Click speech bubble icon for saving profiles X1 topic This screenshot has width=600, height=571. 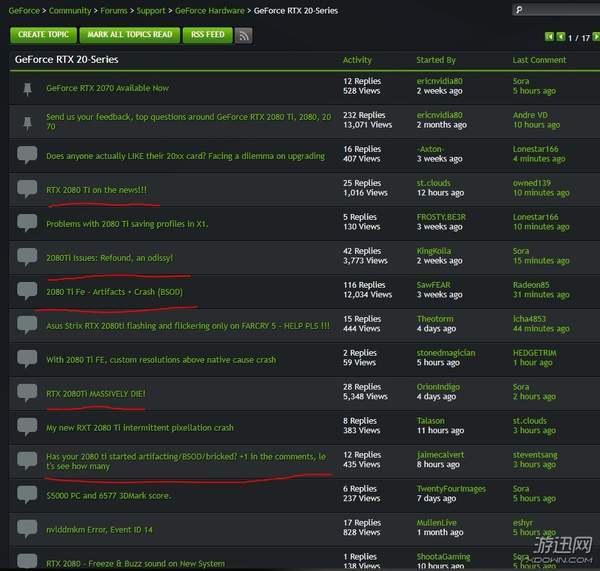pyautogui.click(x=27, y=223)
